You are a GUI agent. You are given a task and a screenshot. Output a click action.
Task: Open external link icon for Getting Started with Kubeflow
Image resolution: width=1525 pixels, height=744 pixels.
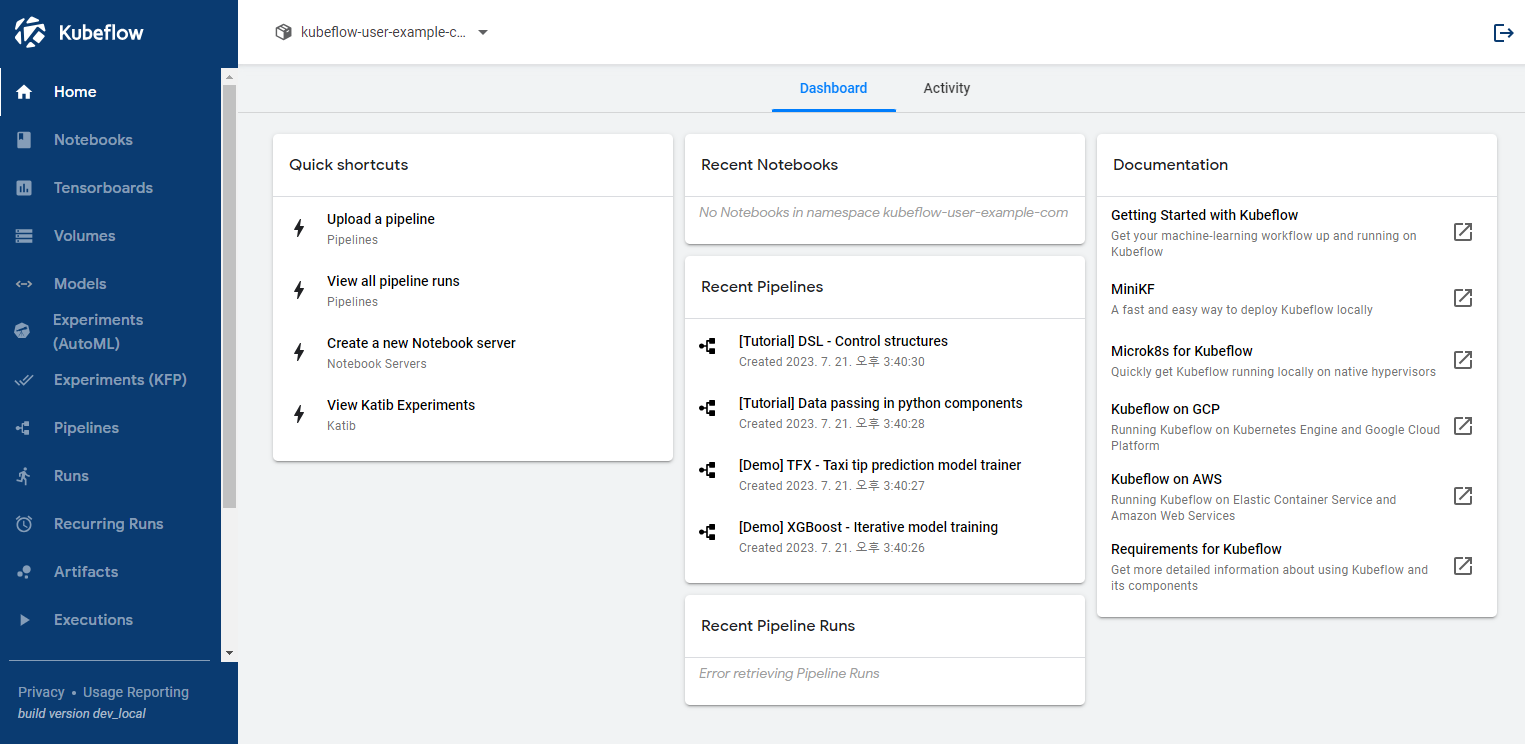pos(1463,232)
